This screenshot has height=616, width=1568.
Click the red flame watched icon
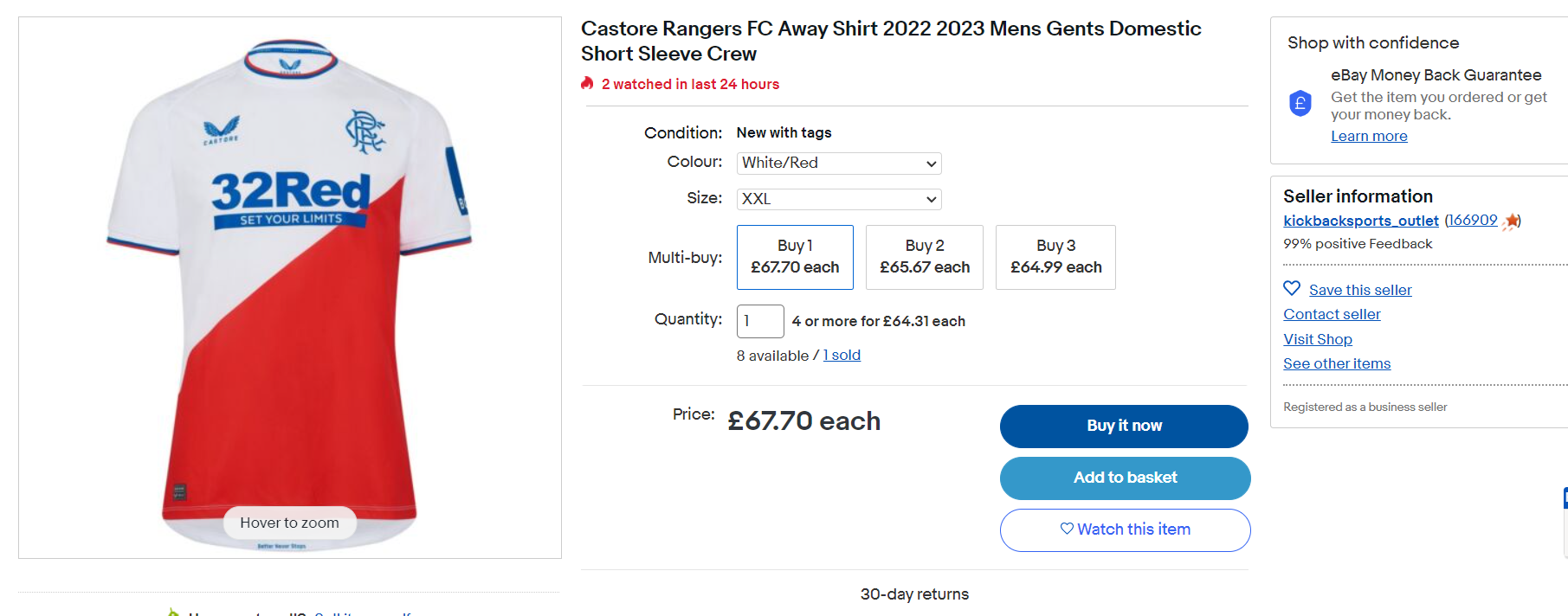pyautogui.click(x=587, y=83)
